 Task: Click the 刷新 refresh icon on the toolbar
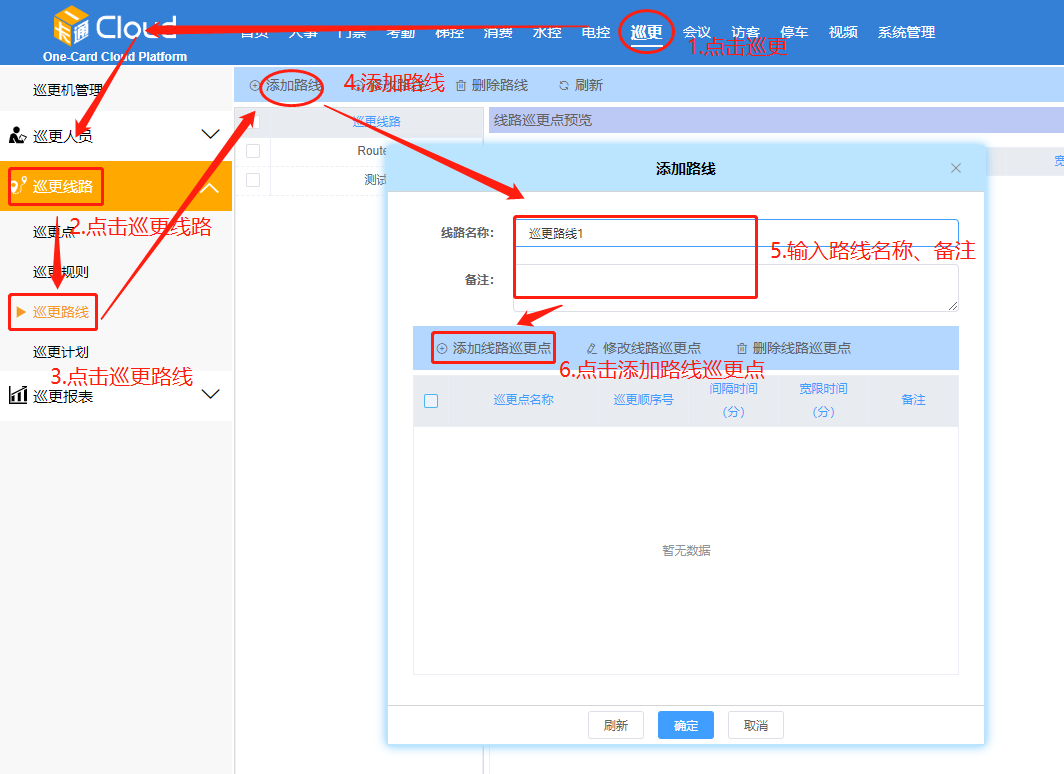tap(562, 85)
